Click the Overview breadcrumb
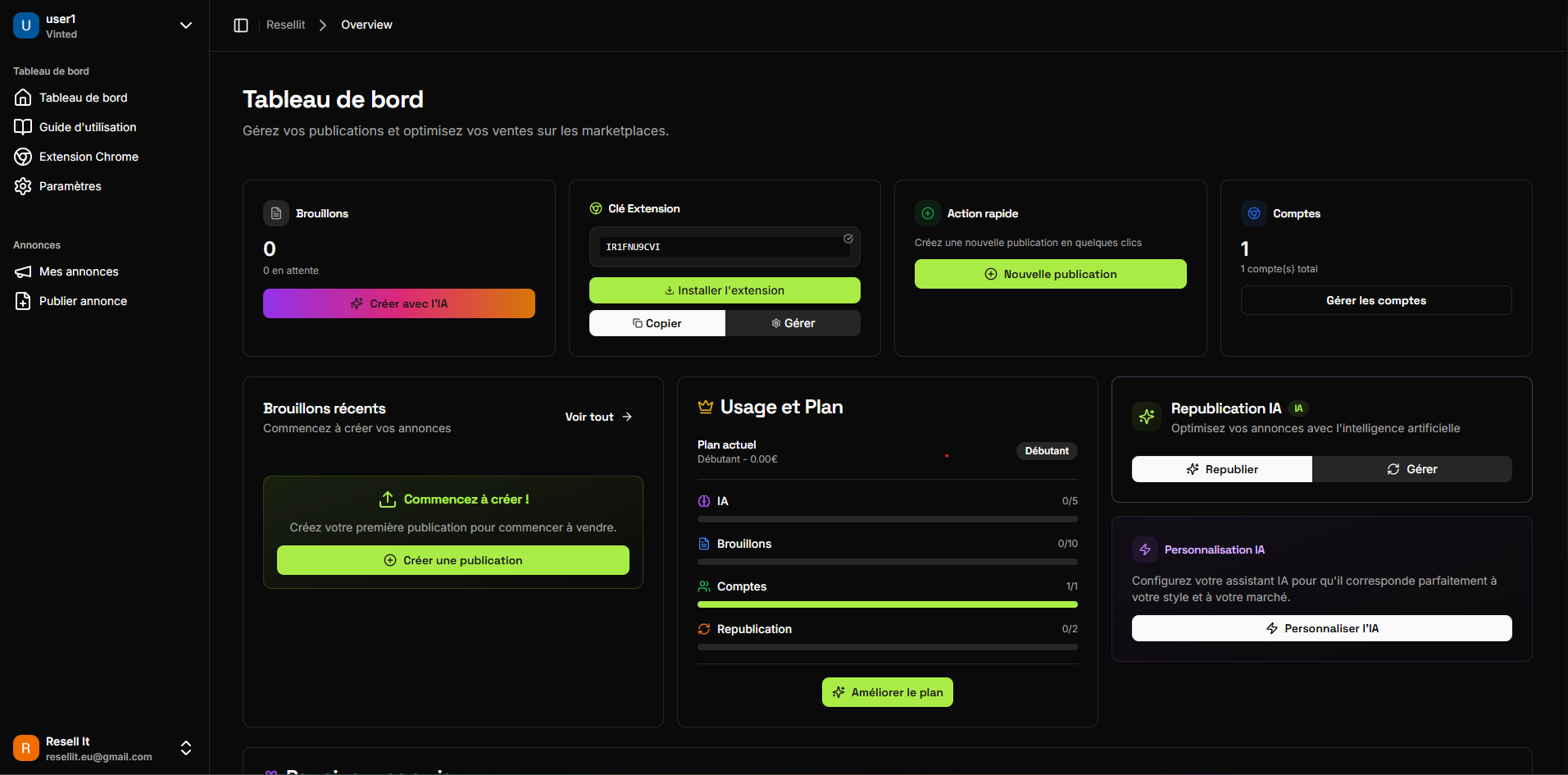This screenshot has height=775, width=1568. [366, 25]
